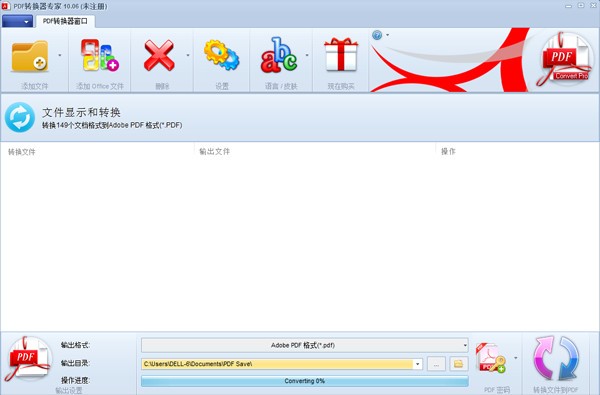Start conversion with the circular arrows icon
The image size is (600, 395).
point(556,359)
